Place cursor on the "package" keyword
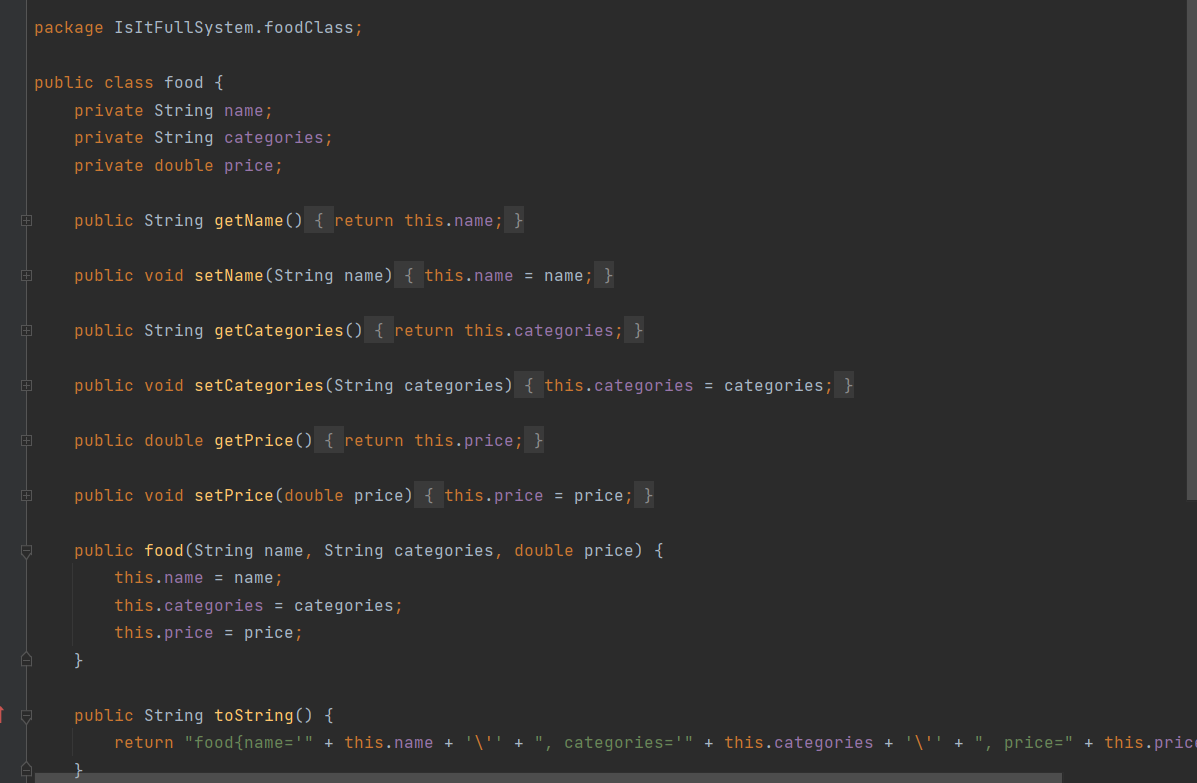 pos(69,28)
